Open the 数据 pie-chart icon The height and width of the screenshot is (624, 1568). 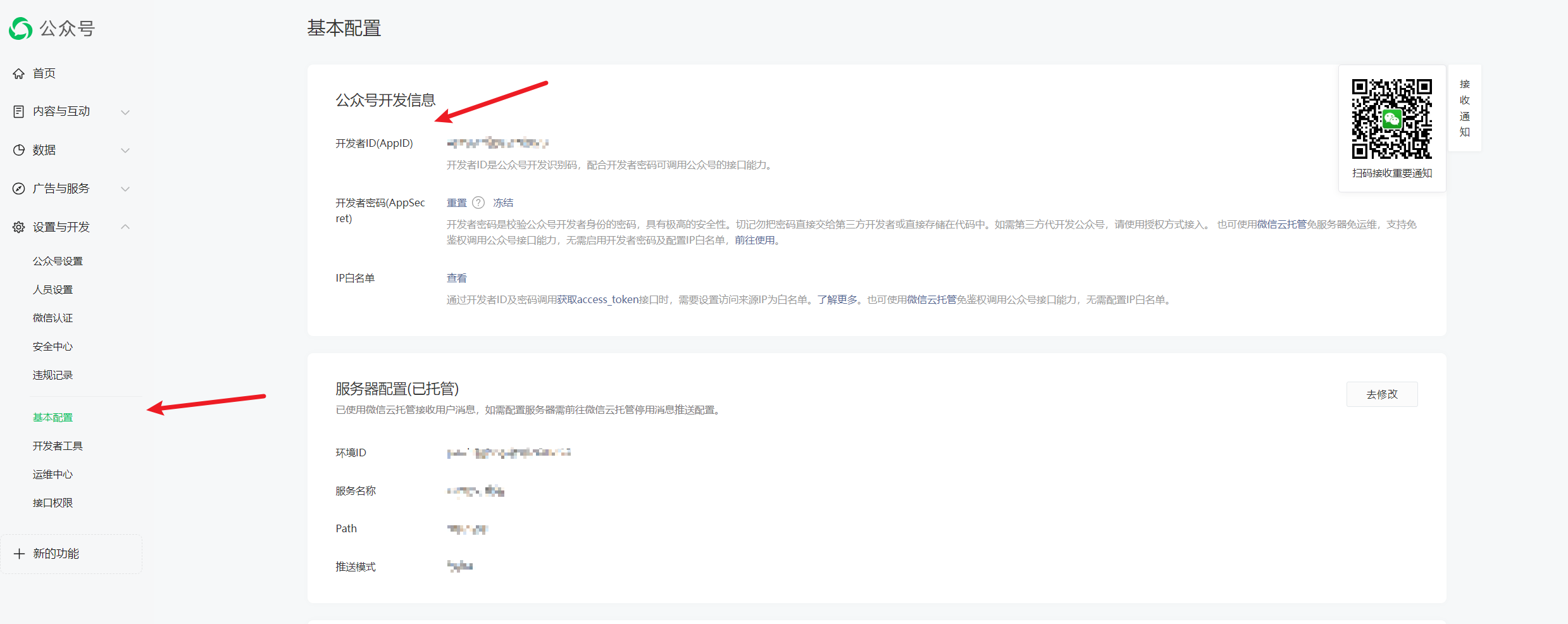19,150
